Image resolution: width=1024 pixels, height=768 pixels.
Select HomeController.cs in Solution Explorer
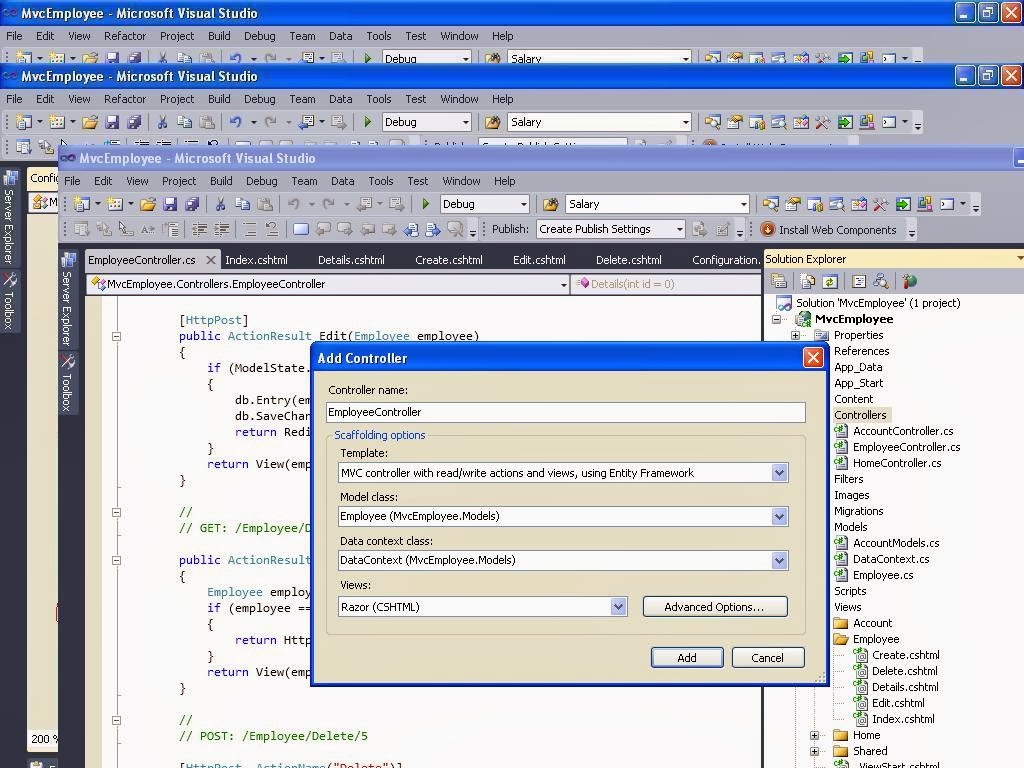pos(897,464)
